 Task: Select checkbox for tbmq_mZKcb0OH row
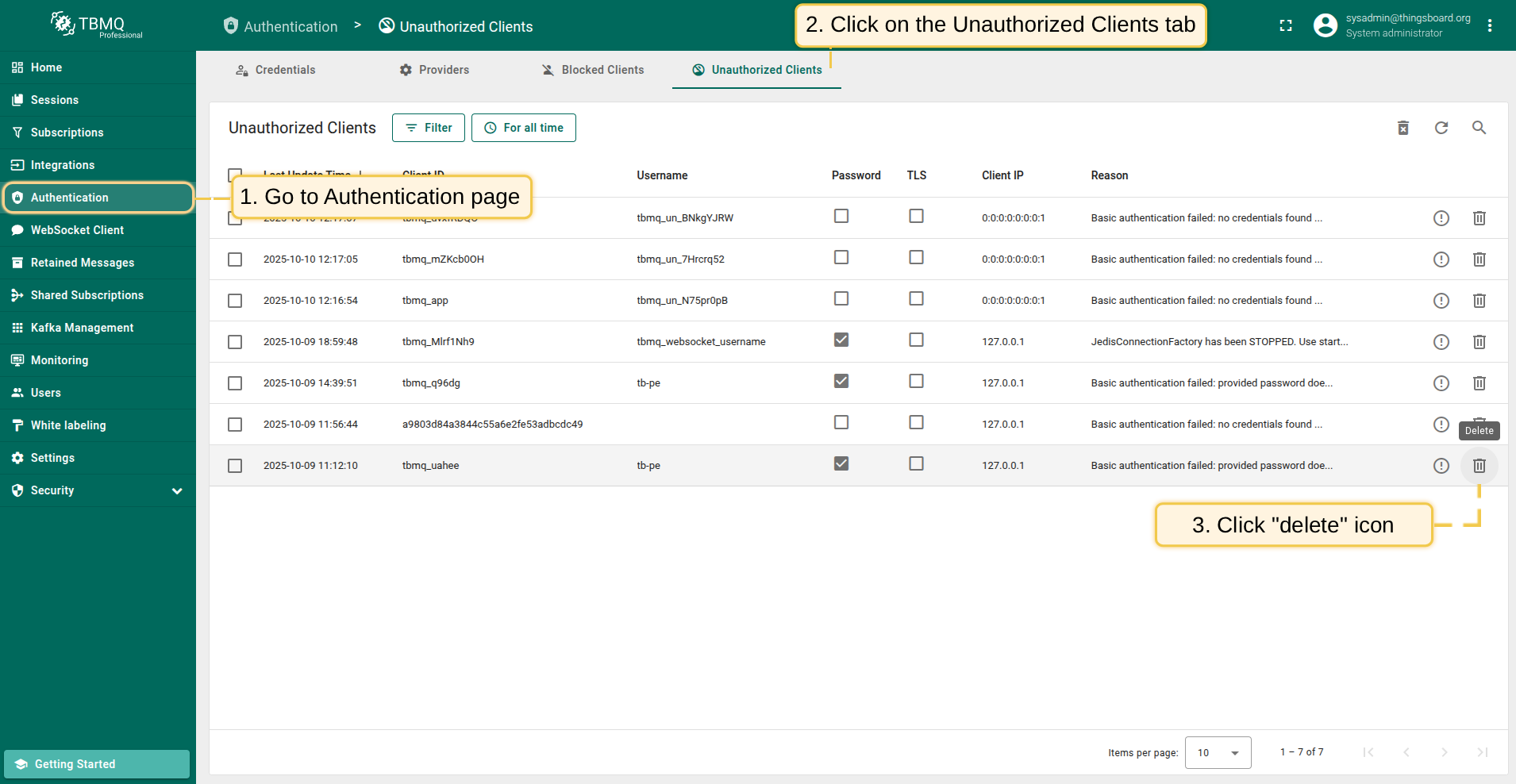(x=235, y=259)
